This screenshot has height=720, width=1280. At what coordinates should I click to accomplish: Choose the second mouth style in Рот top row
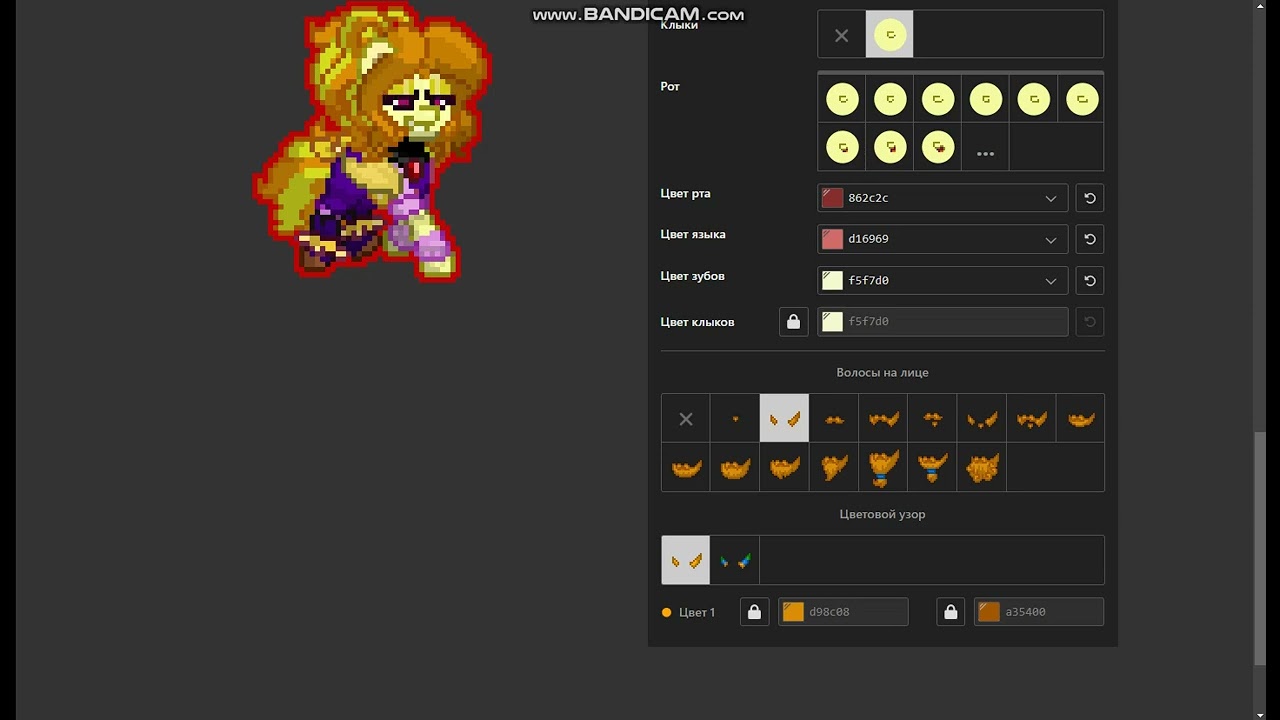(890, 99)
